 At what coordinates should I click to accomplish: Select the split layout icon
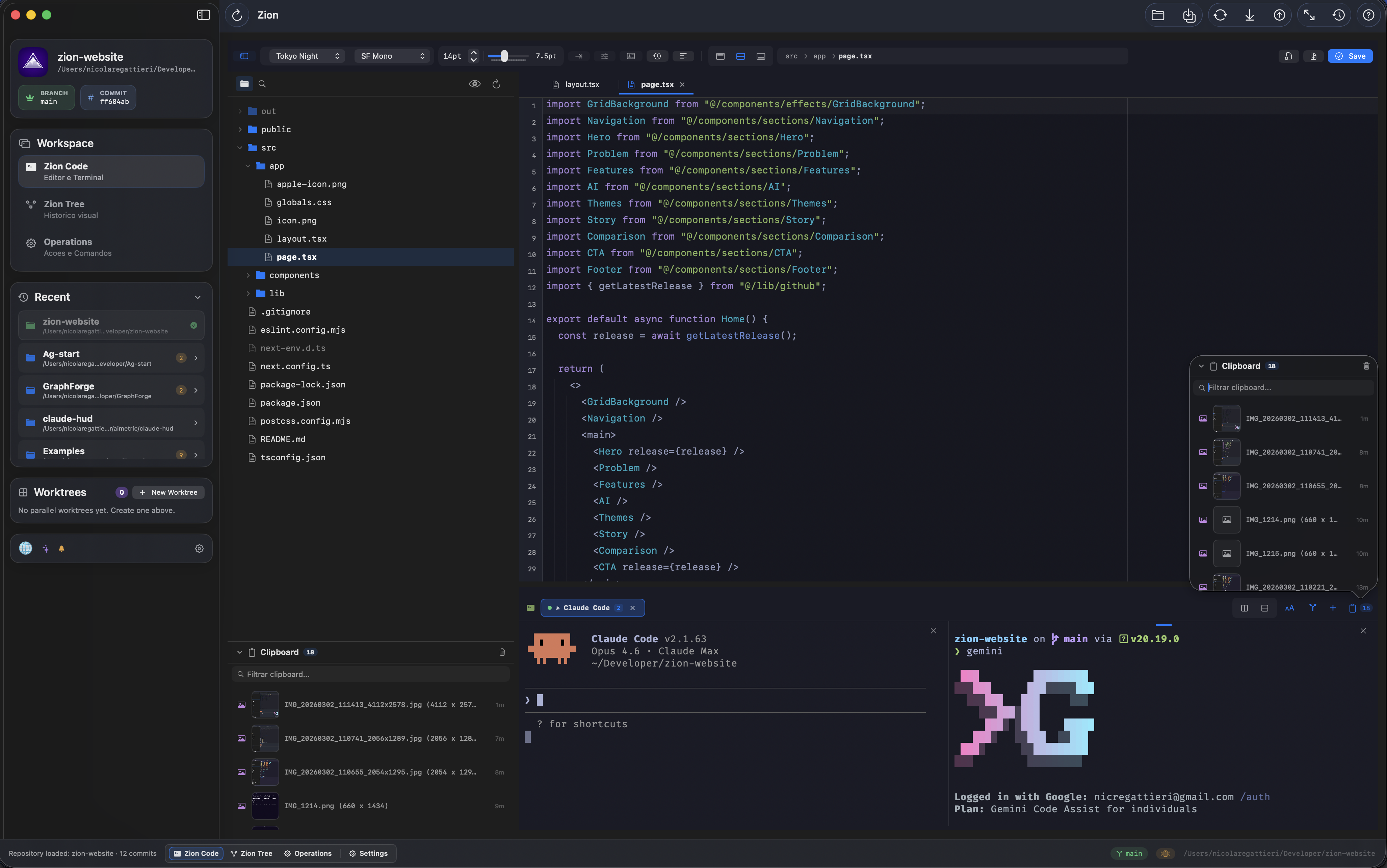pyautogui.click(x=740, y=56)
